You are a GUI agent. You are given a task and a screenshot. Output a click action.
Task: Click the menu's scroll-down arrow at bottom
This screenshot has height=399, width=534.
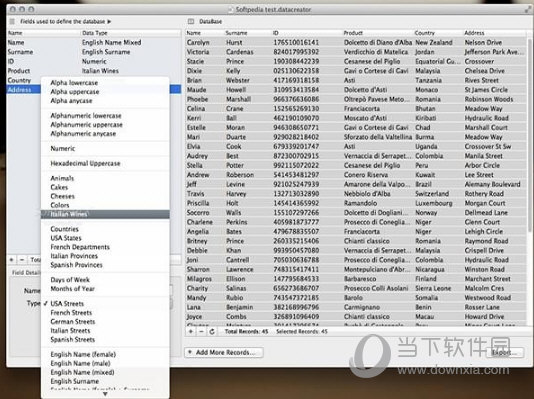point(105,394)
